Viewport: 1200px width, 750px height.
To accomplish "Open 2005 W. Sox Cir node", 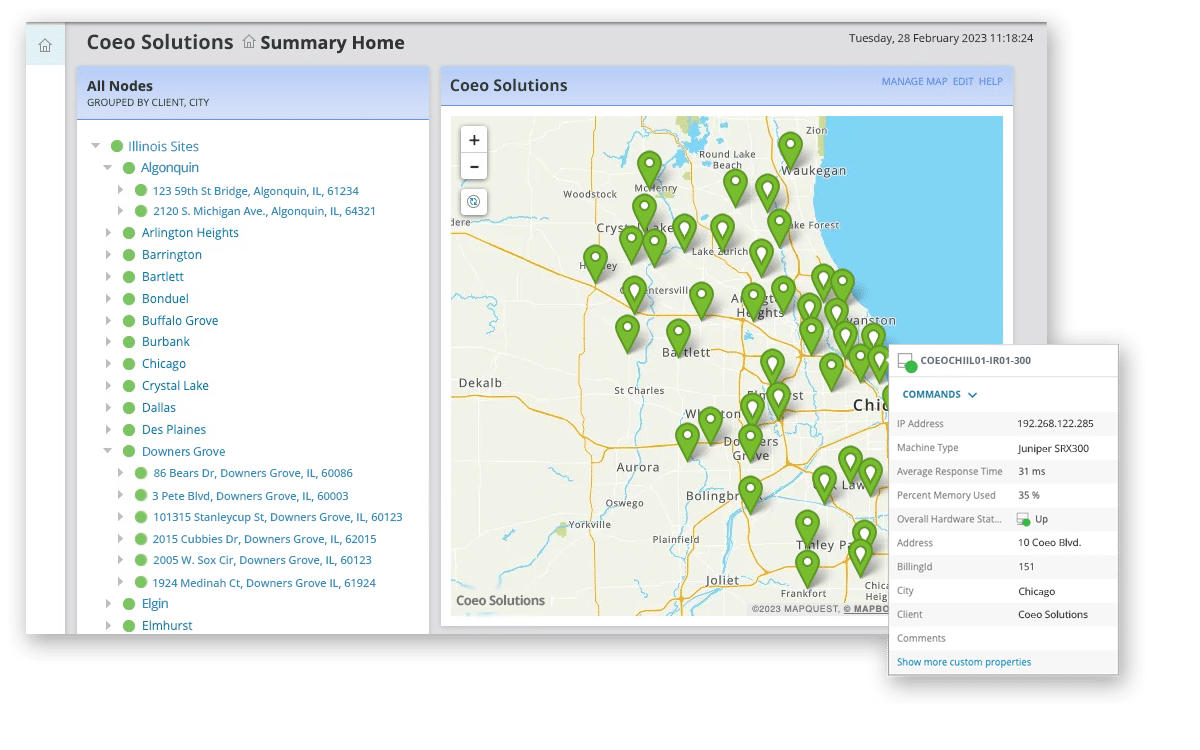I will (x=262, y=561).
